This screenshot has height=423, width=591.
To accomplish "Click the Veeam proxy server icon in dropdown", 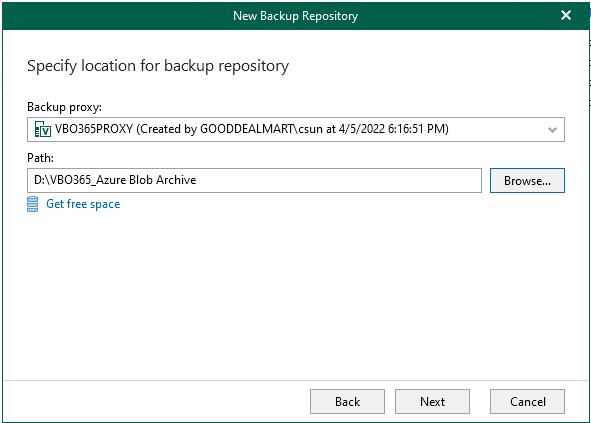I will click(43, 129).
